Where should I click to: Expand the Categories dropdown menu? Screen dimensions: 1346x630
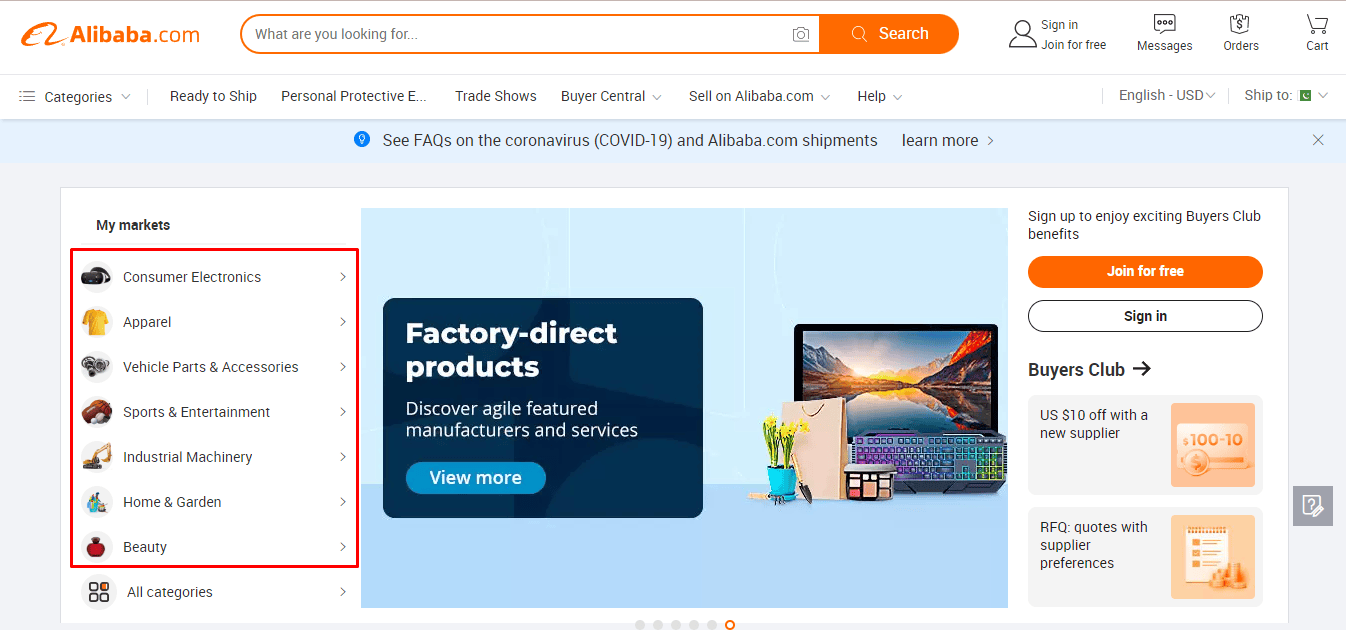[x=75, y=97]
